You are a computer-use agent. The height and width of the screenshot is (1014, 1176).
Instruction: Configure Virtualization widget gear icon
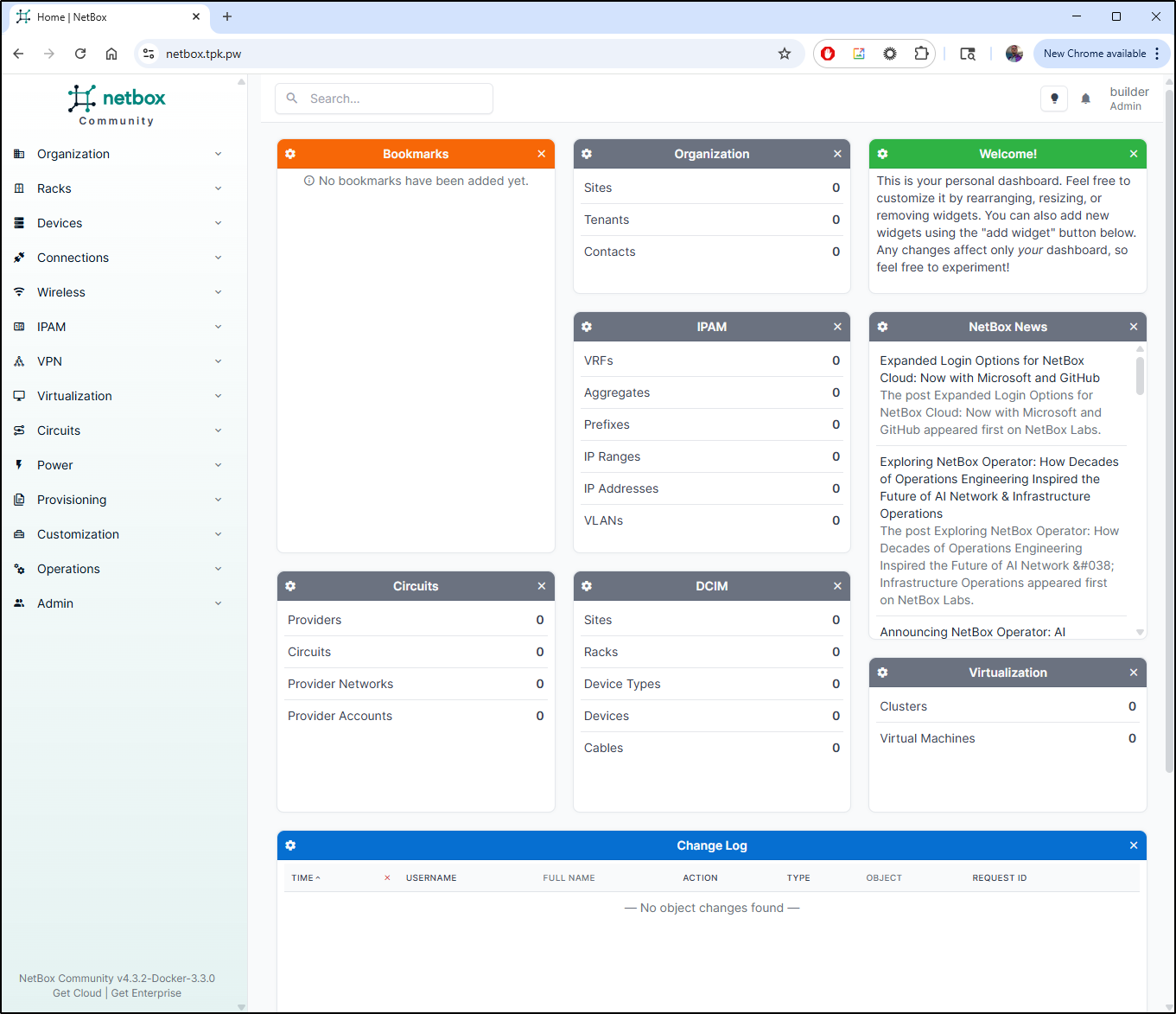pyautogui.click(x=882, y=673)
